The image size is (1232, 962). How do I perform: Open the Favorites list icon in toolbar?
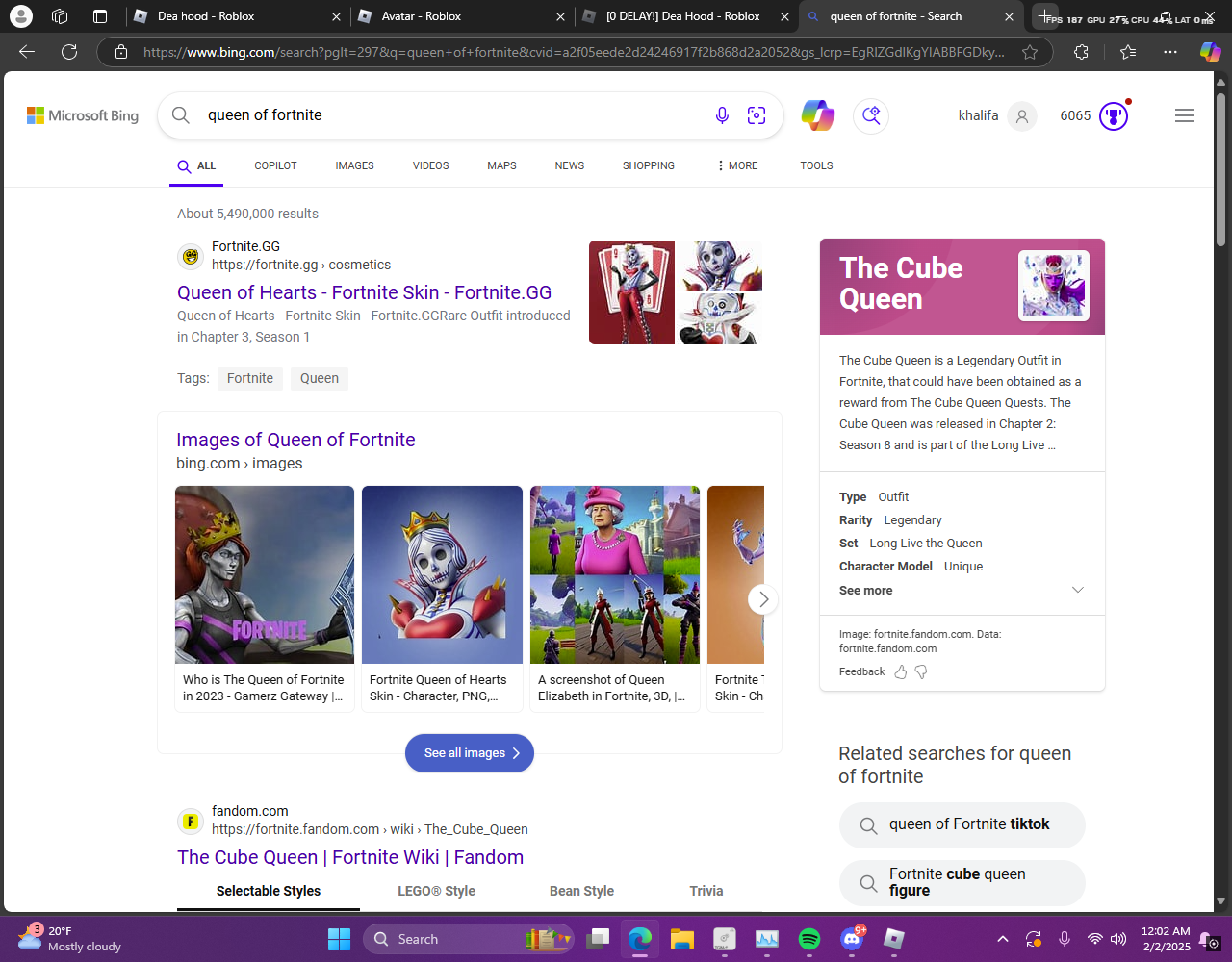point(1128,52)
